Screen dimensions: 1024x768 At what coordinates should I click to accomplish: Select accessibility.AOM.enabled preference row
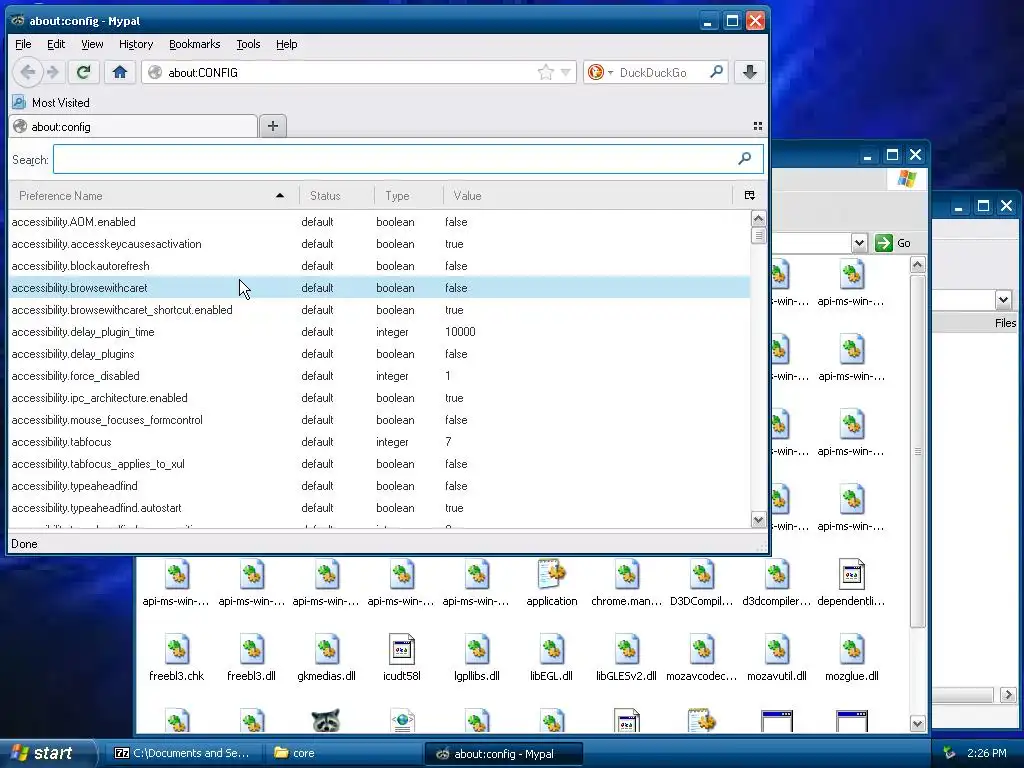tap(379, 222)
